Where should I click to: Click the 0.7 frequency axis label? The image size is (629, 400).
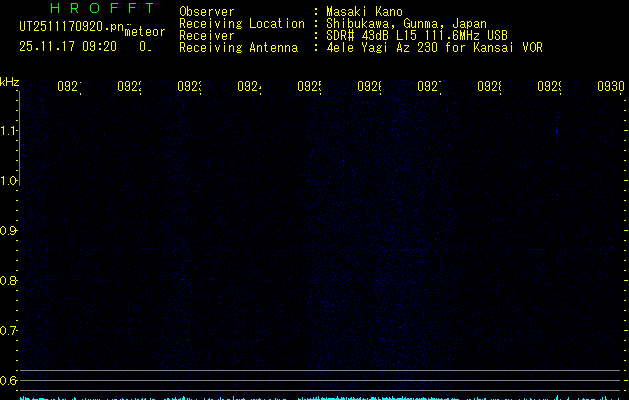coord(8,331)
